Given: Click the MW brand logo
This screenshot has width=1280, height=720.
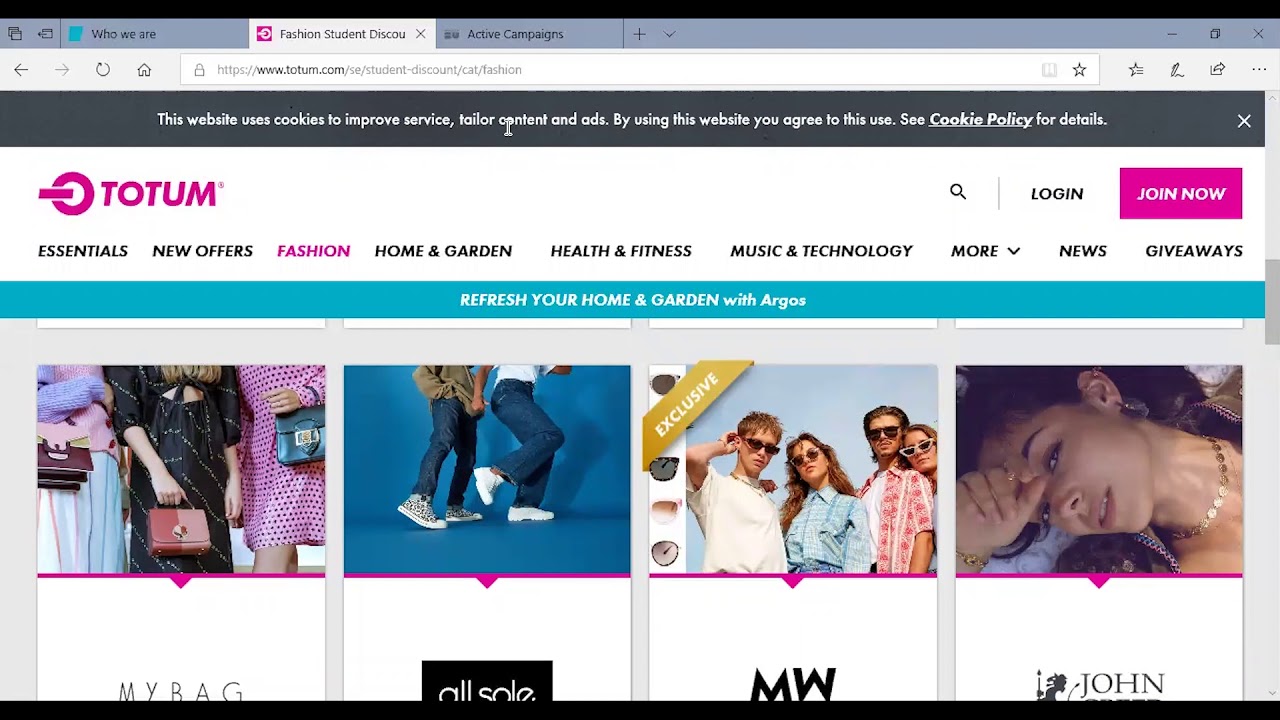Looking at the screenshot, I should pos(793,684).
